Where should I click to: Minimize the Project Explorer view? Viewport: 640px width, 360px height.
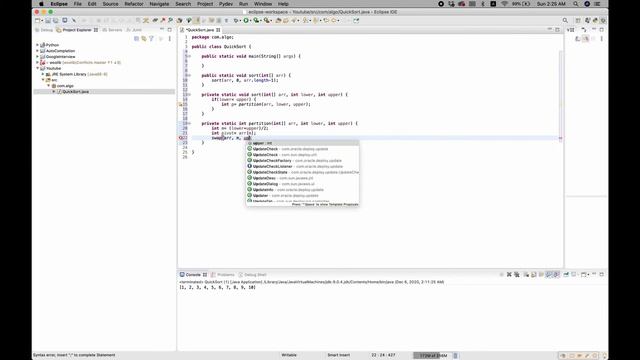[162, 30]
